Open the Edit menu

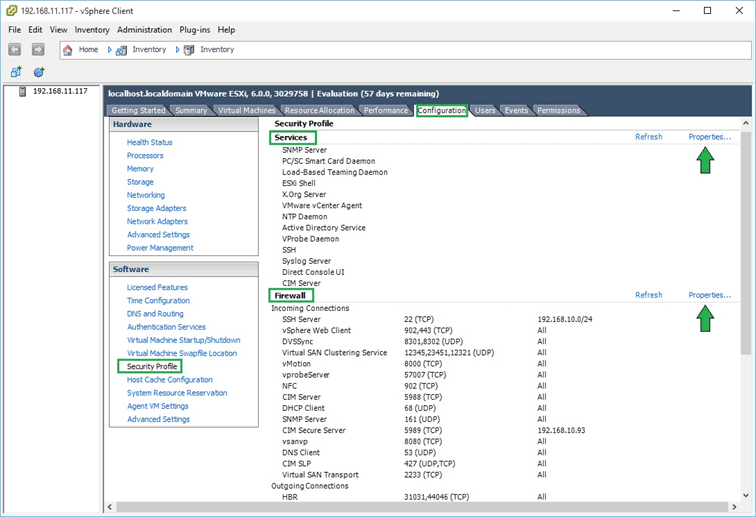point(35,30)
